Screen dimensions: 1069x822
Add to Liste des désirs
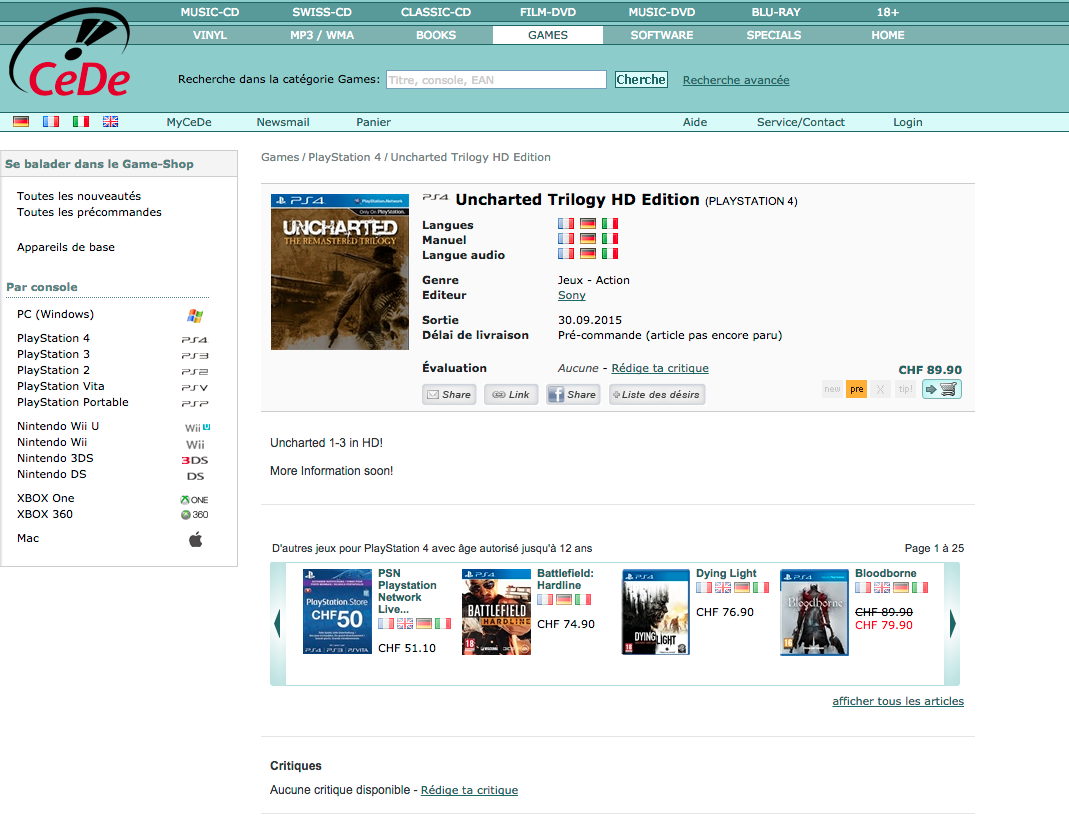656,395
